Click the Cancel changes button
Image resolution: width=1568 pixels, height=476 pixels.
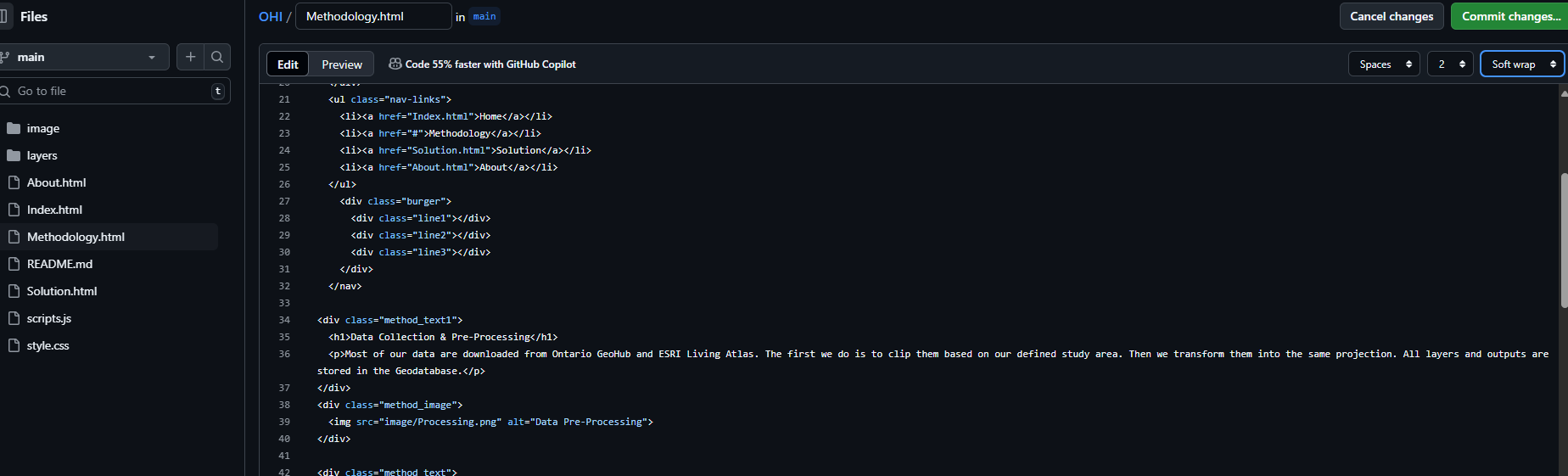[1392, 16]
